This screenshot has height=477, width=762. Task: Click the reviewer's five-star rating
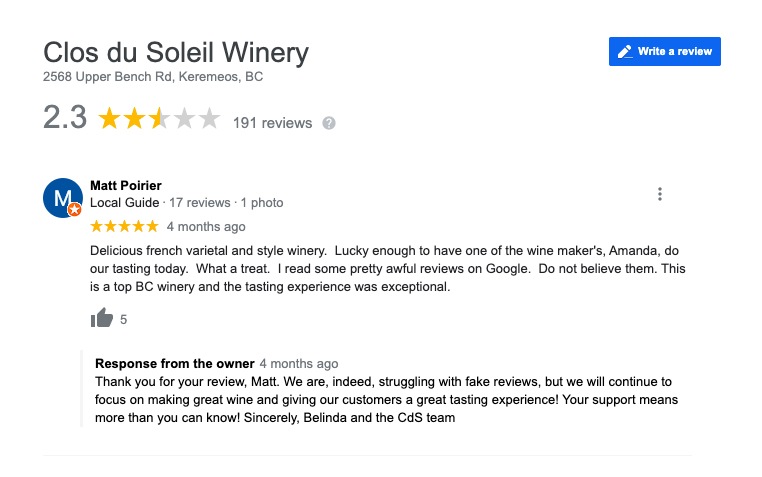124,226
